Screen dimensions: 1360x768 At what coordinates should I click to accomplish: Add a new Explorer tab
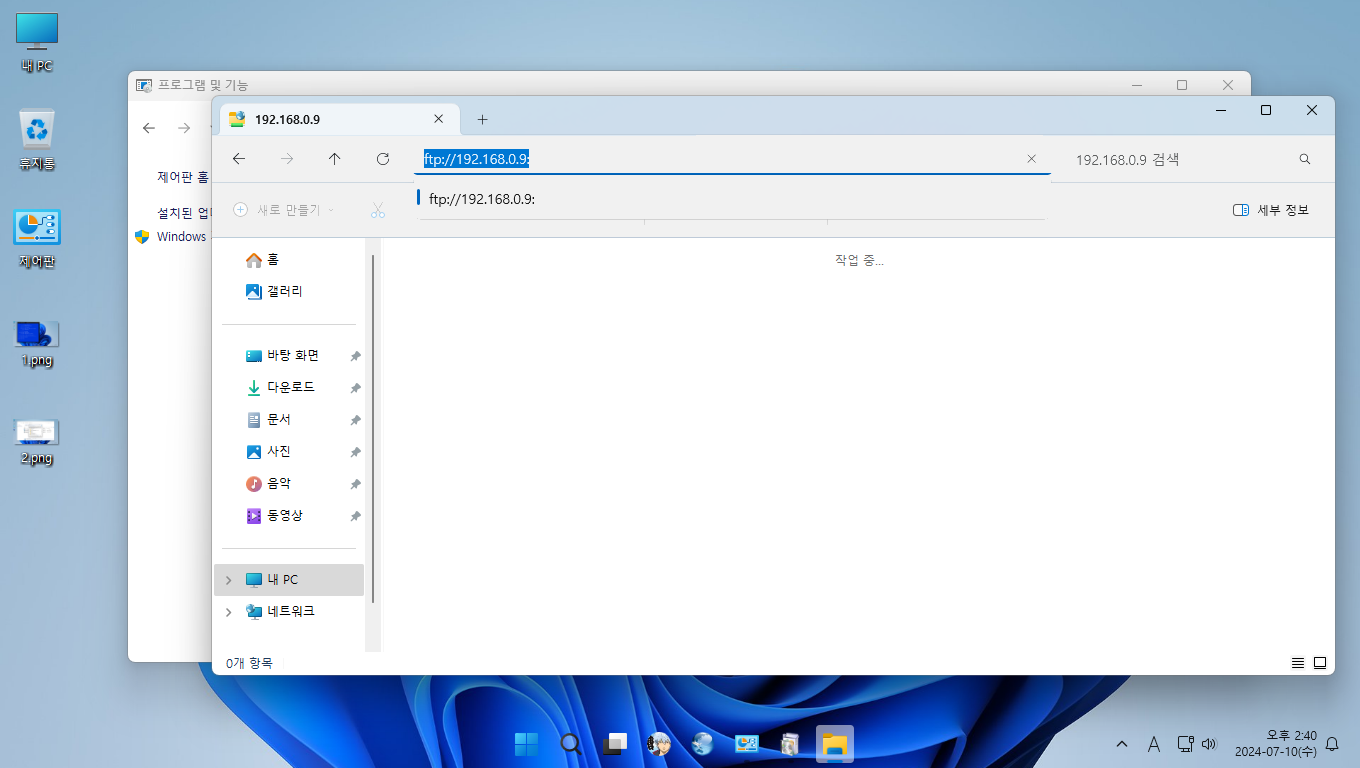pyautogui.click(x=482, y=119)
